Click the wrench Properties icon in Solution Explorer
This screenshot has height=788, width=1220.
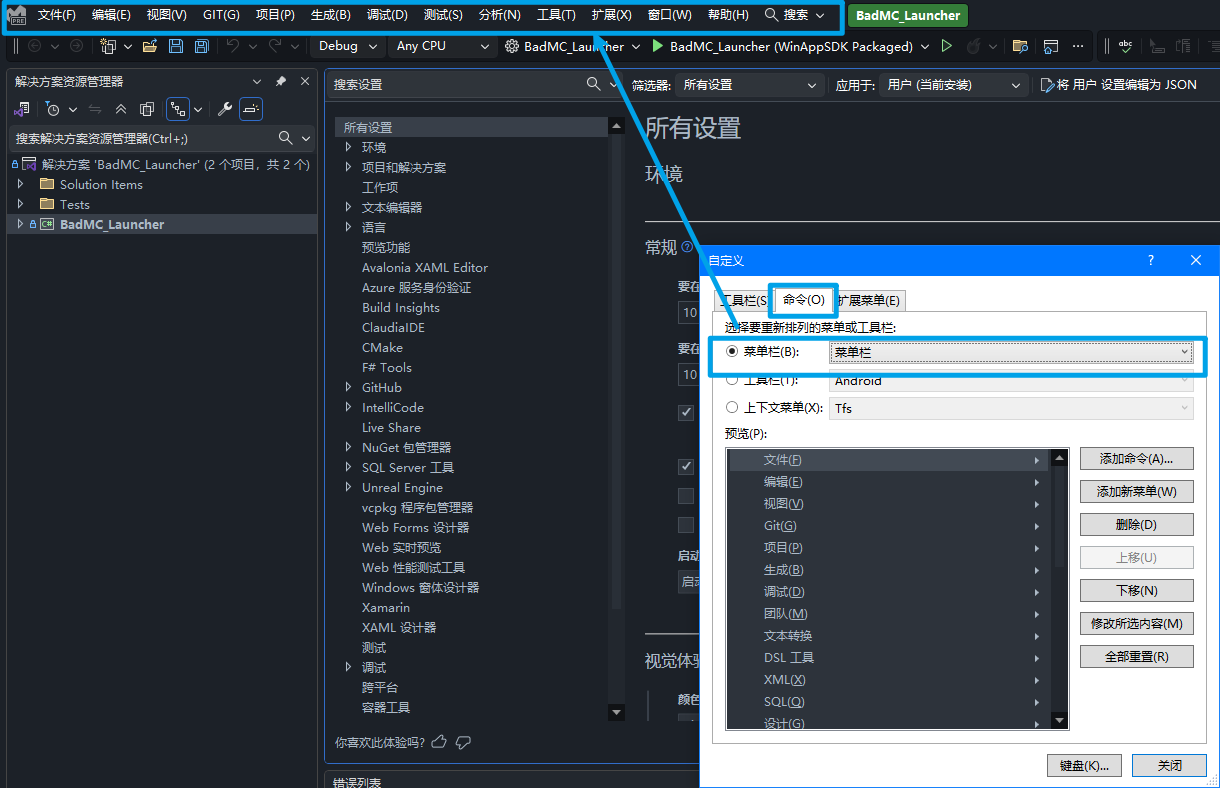coord(225,109)
